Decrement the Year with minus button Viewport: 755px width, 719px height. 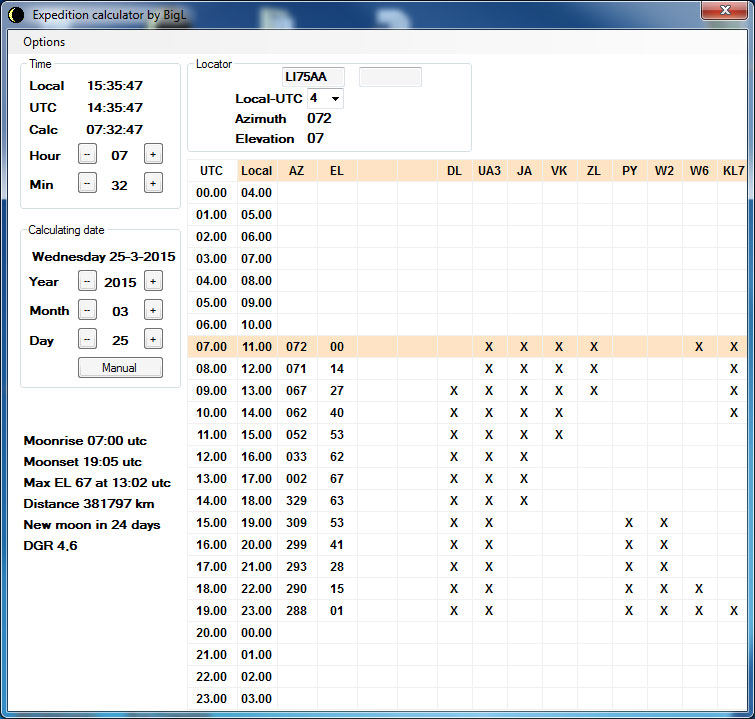[x=88, y=281]
